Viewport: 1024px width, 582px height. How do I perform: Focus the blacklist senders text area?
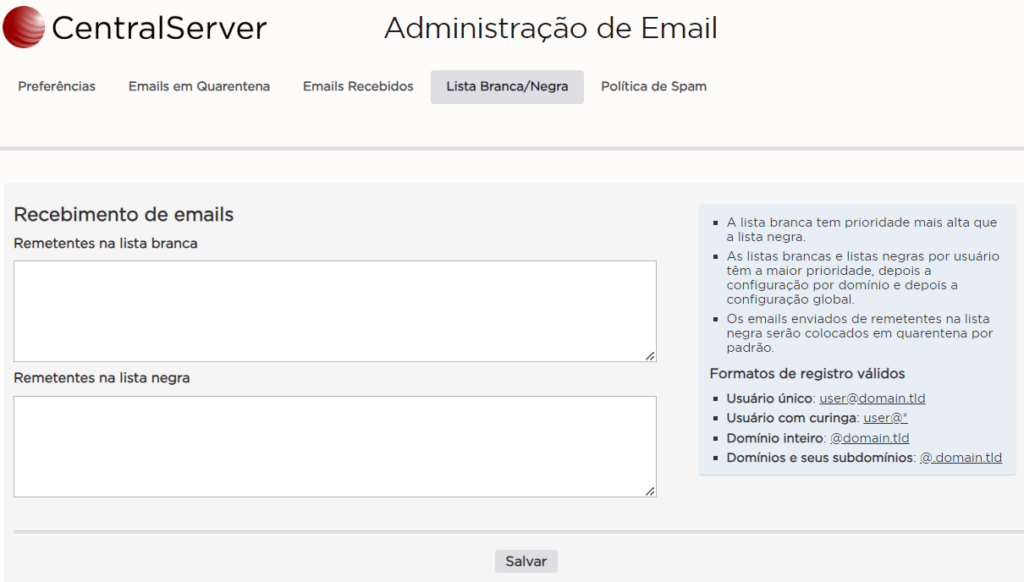pos(334,446)
